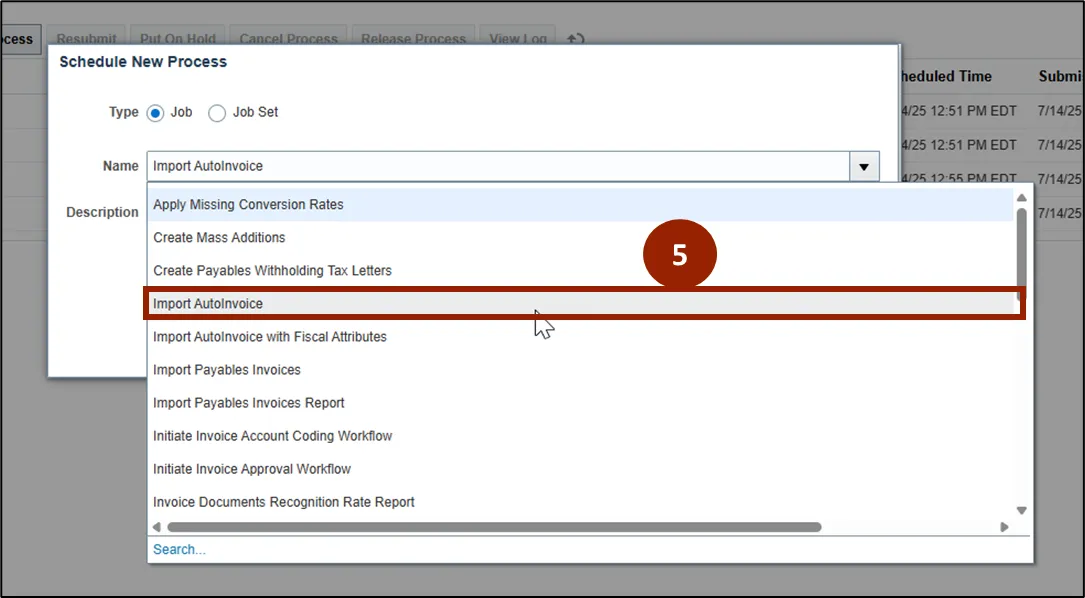Pick Import AutoInvoice with Fiscal Attributes
Image resolution: width=1085 pixels, height=598 pixels.
click(x=270, y=337)
